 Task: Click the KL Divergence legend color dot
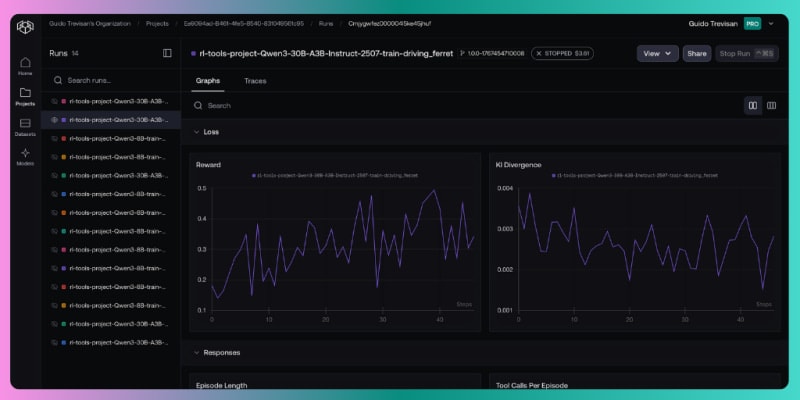[x=554, y=175]
